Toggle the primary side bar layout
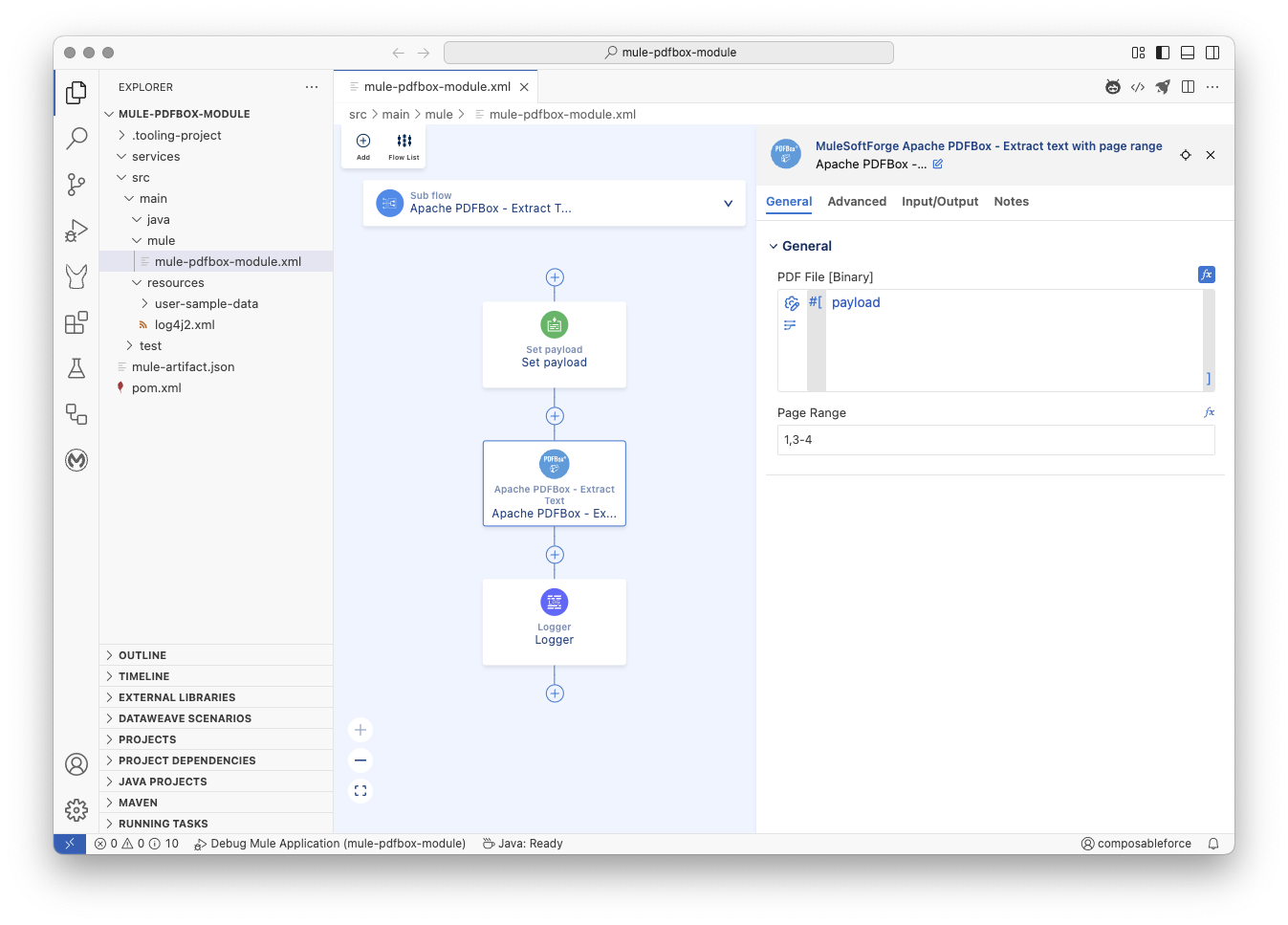 [1163, 53]
